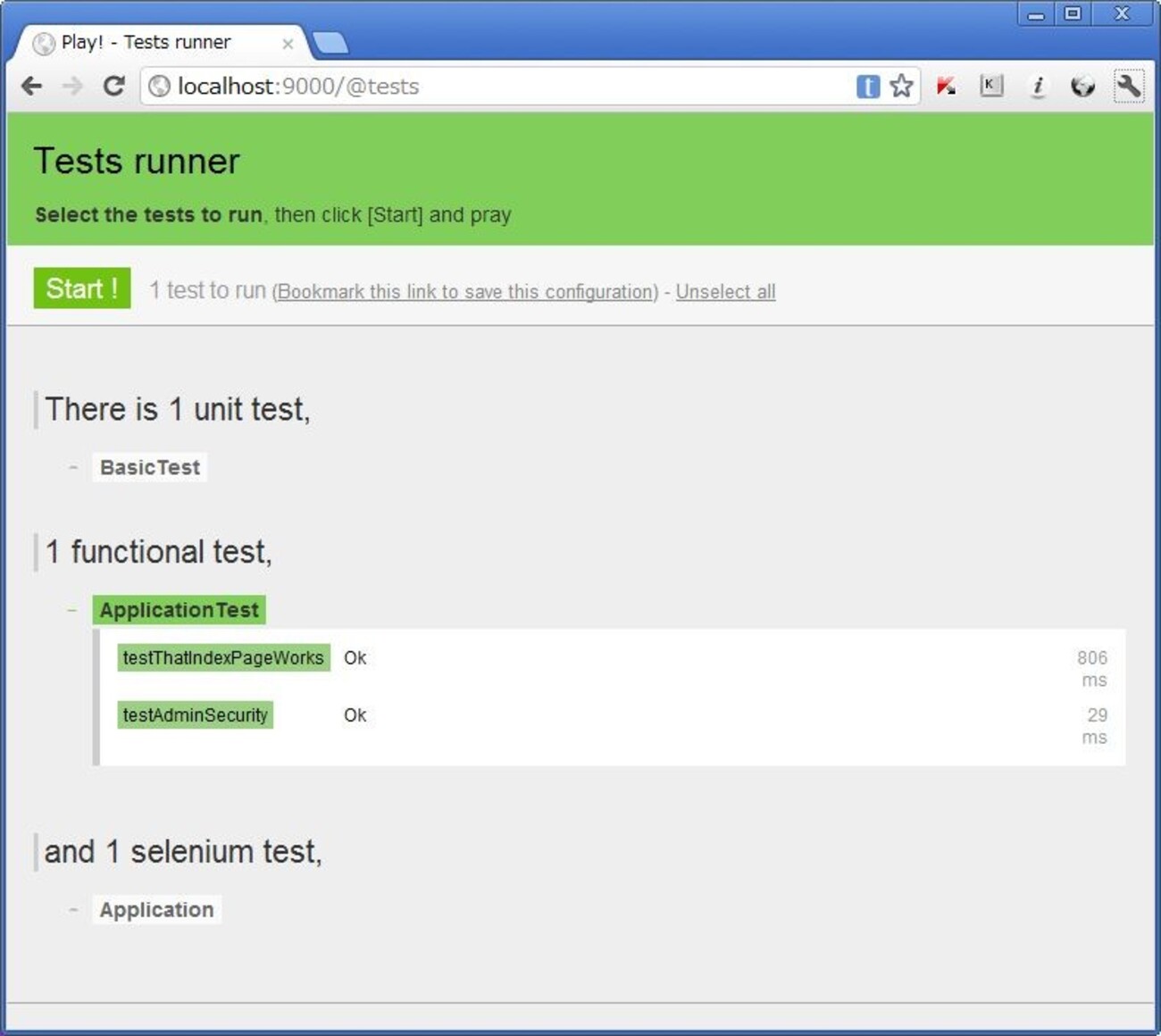Screen dimensions: 1161x1036
Task: Collapse the ApplicationTest results
Action: coord(72,610)
